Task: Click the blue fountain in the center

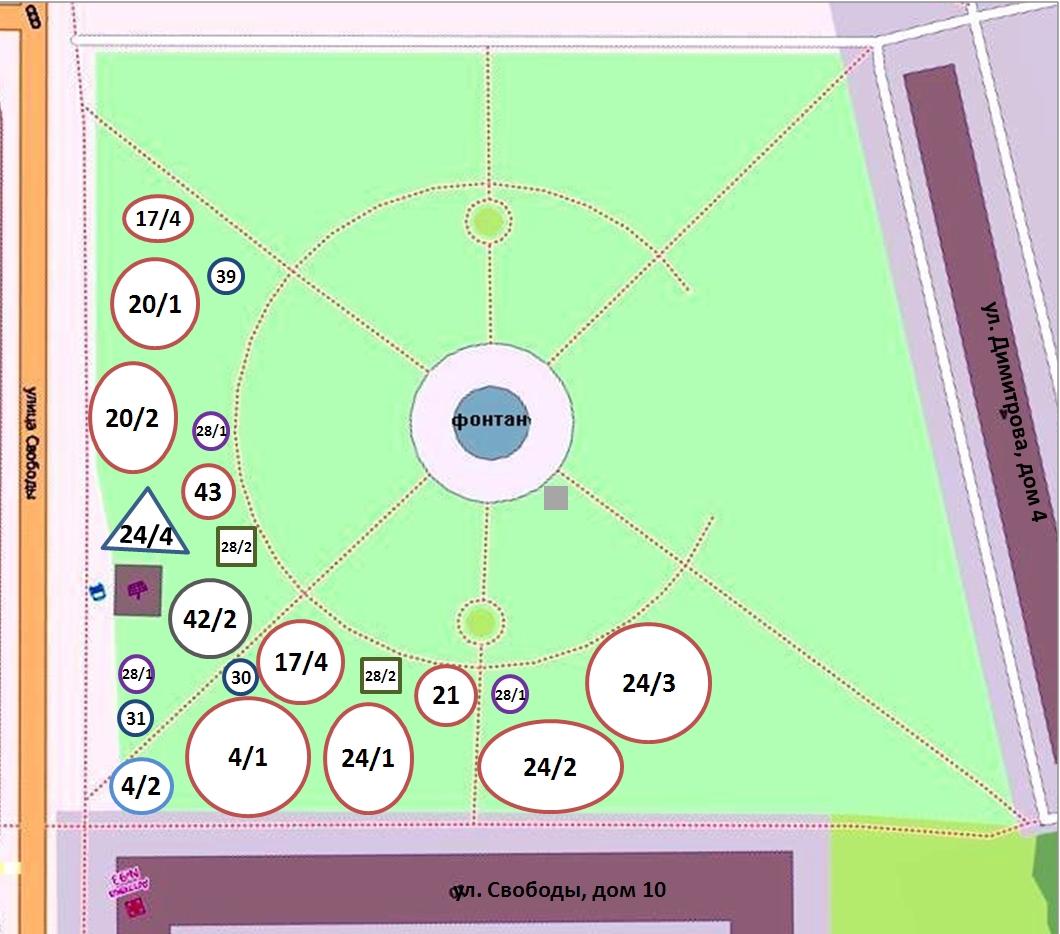Action: [x=491, y=422]
